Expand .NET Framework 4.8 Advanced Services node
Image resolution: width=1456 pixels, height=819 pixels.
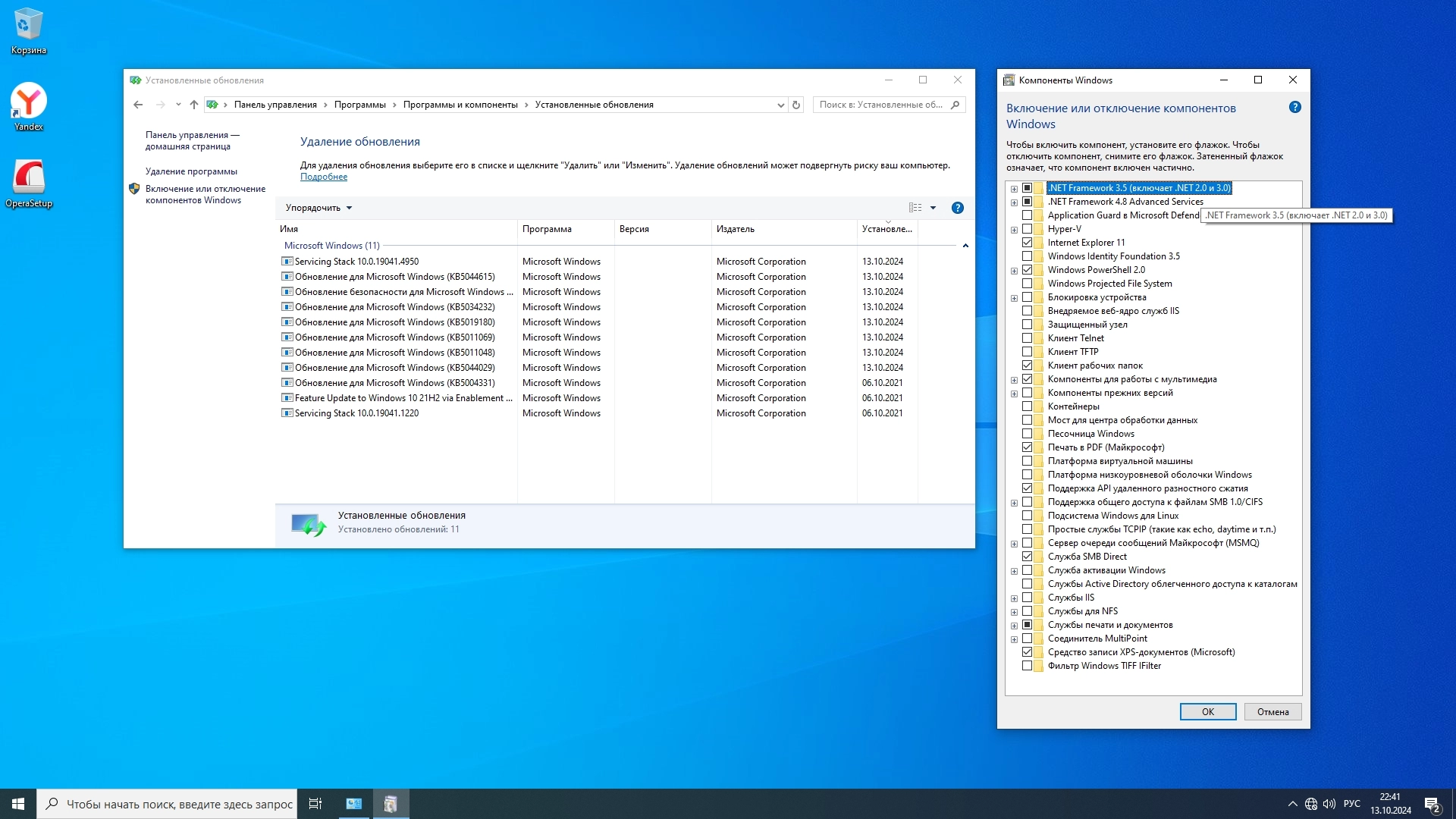(x=1014, y=202)
